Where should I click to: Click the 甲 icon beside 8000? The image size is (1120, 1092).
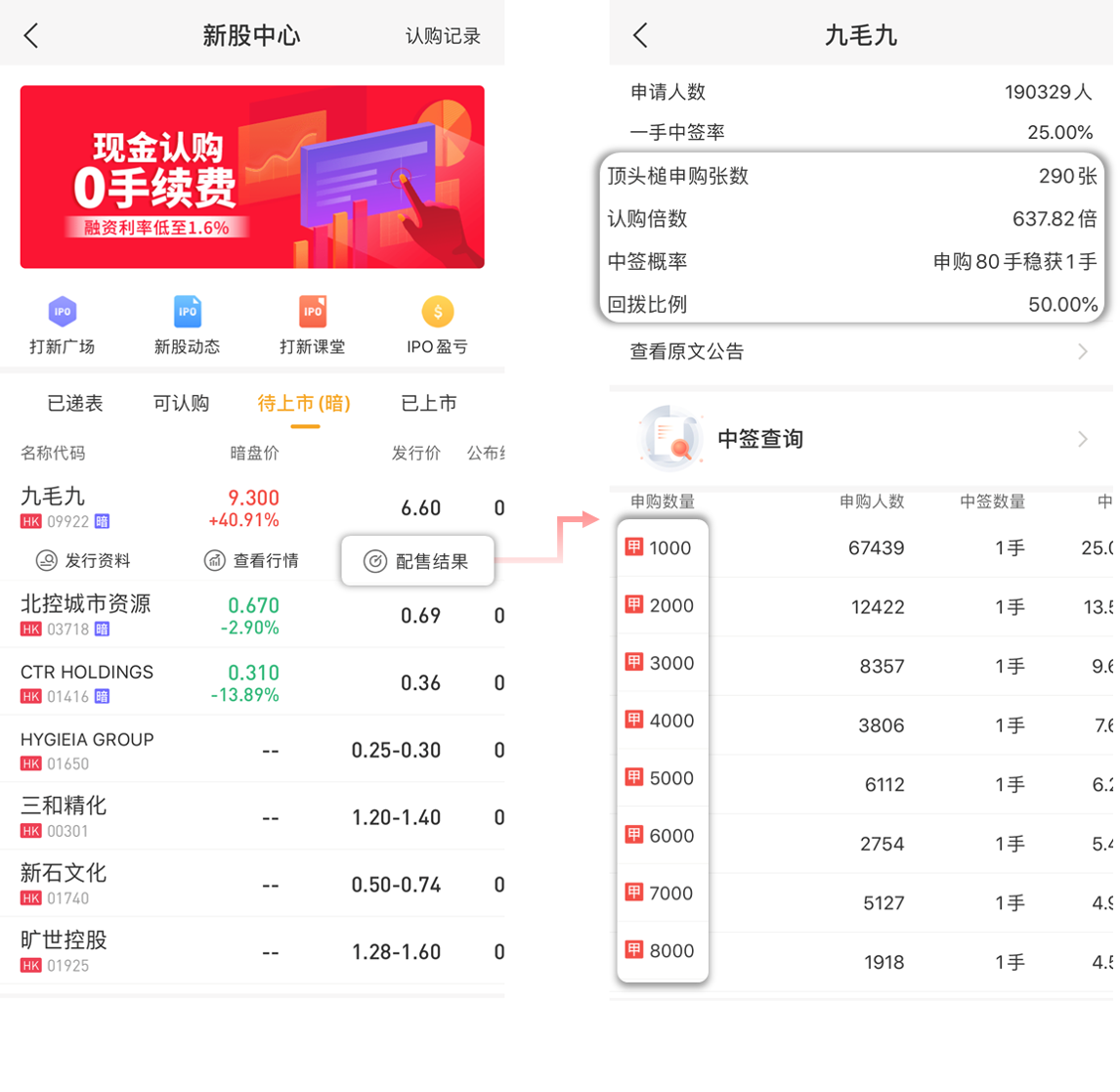pyautogui.click(x=633, y=950)
